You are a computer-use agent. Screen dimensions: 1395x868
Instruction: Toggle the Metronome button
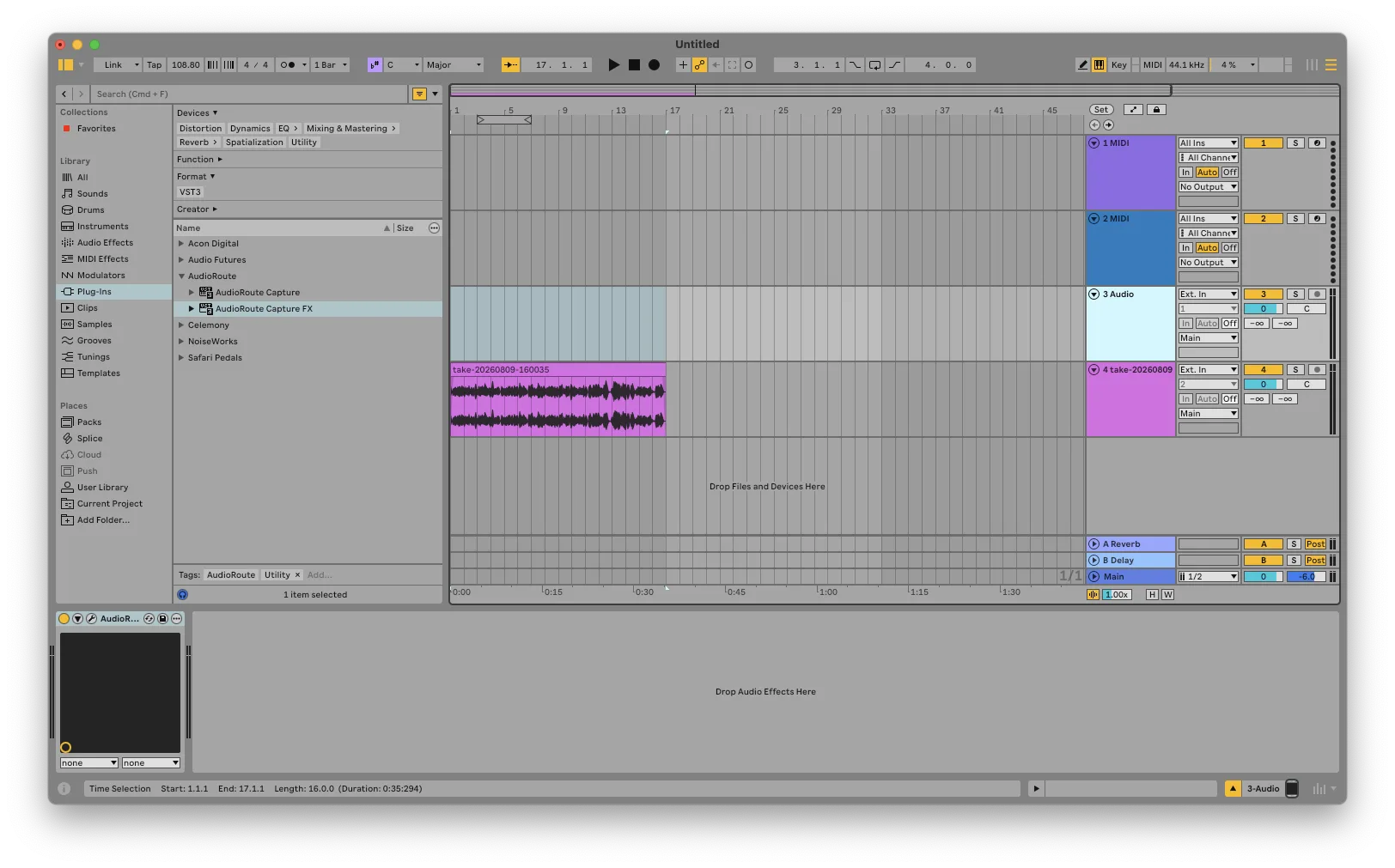[290, 64]
